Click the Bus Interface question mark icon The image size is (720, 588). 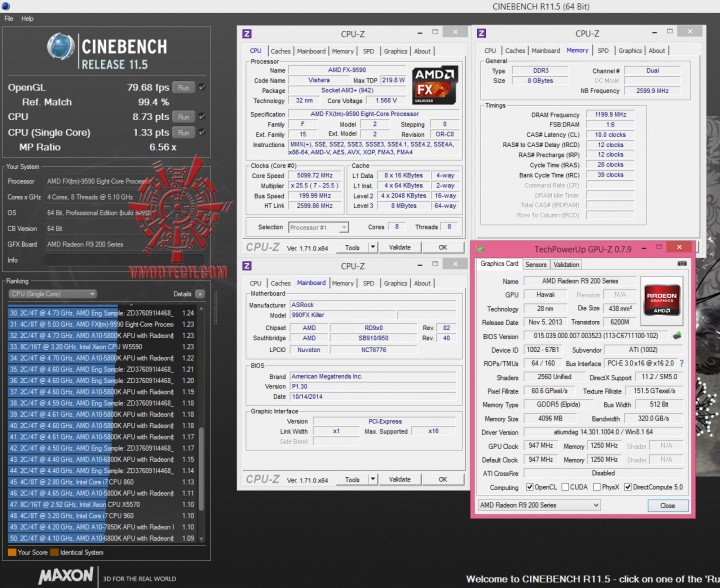pos(682,363)
